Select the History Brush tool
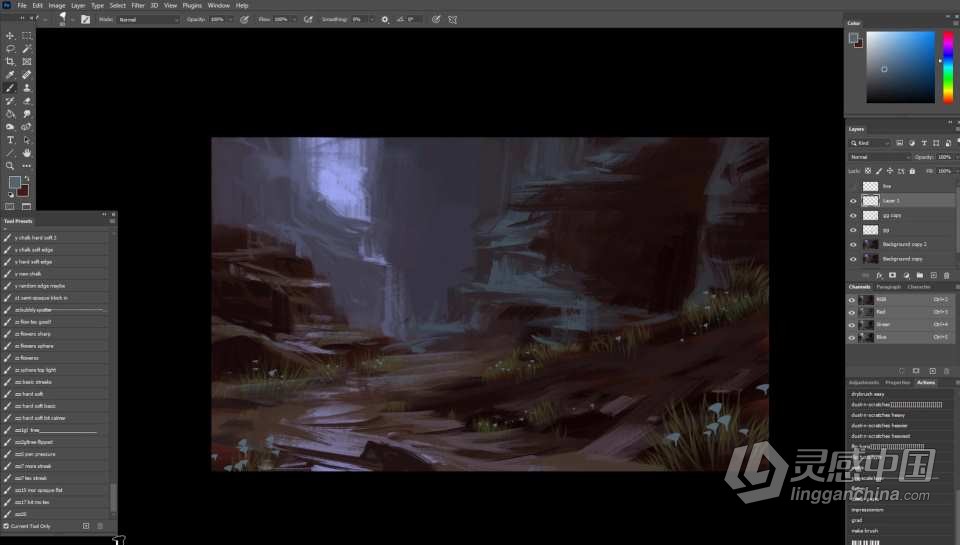The width and height of the screenshot is (960, 545). 10,101
